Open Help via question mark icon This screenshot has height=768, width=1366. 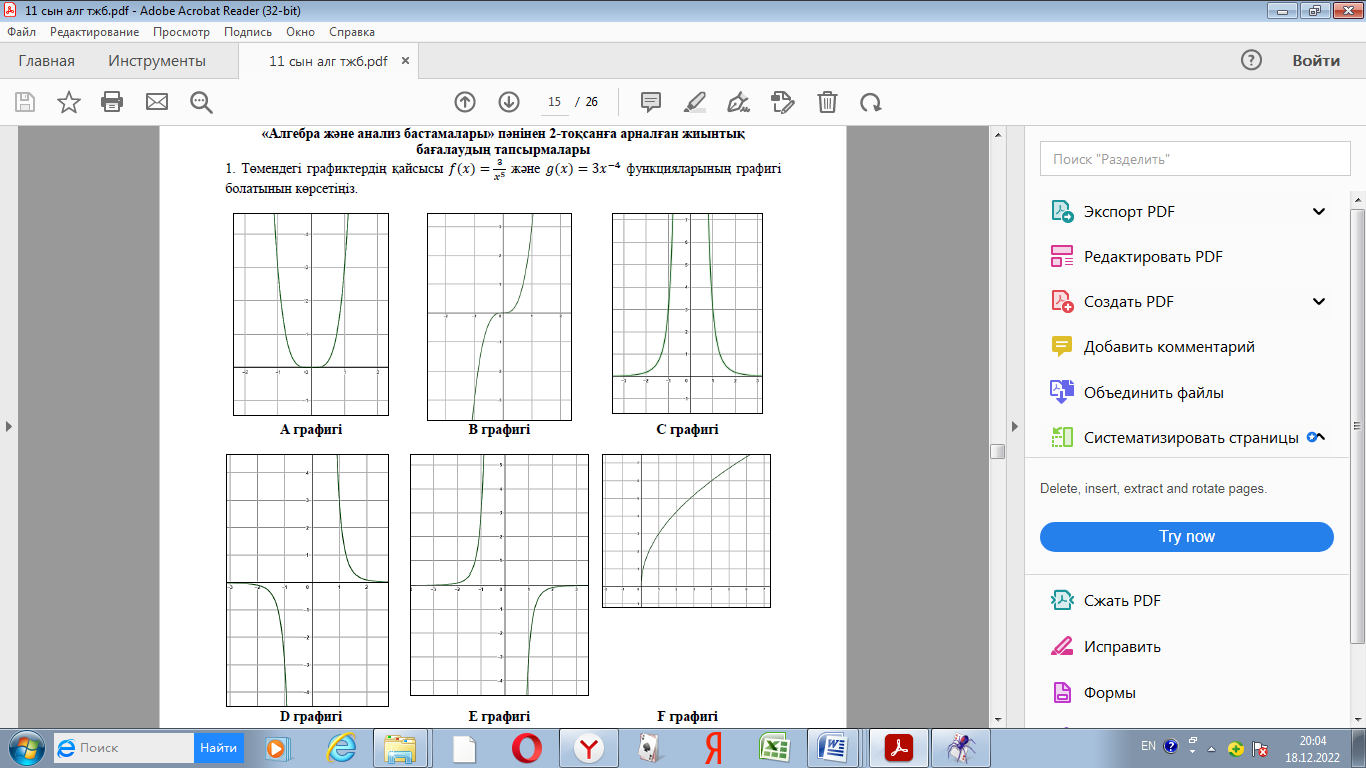1251,60
